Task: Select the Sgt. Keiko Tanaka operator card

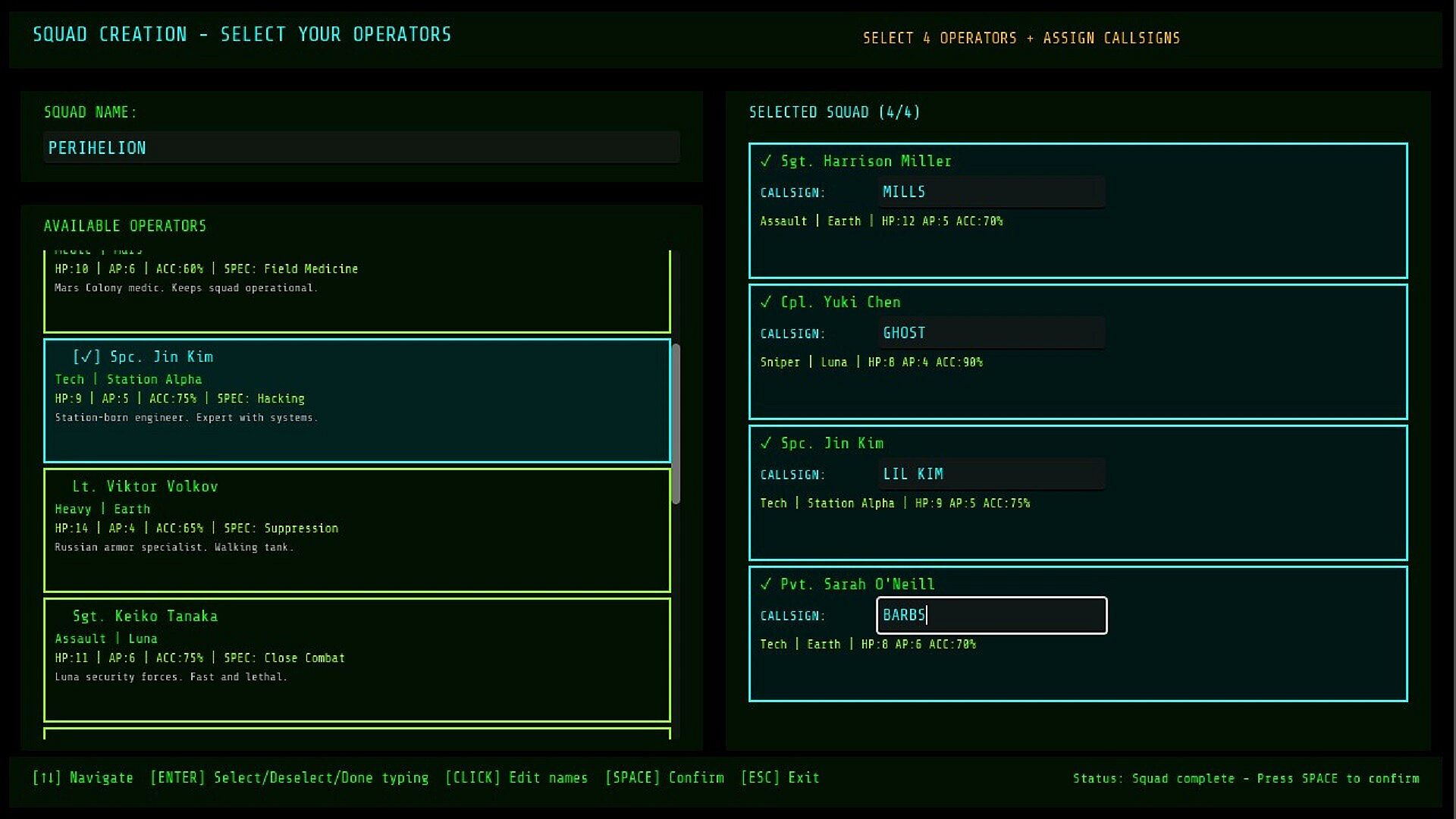Action: click(356, 660)
